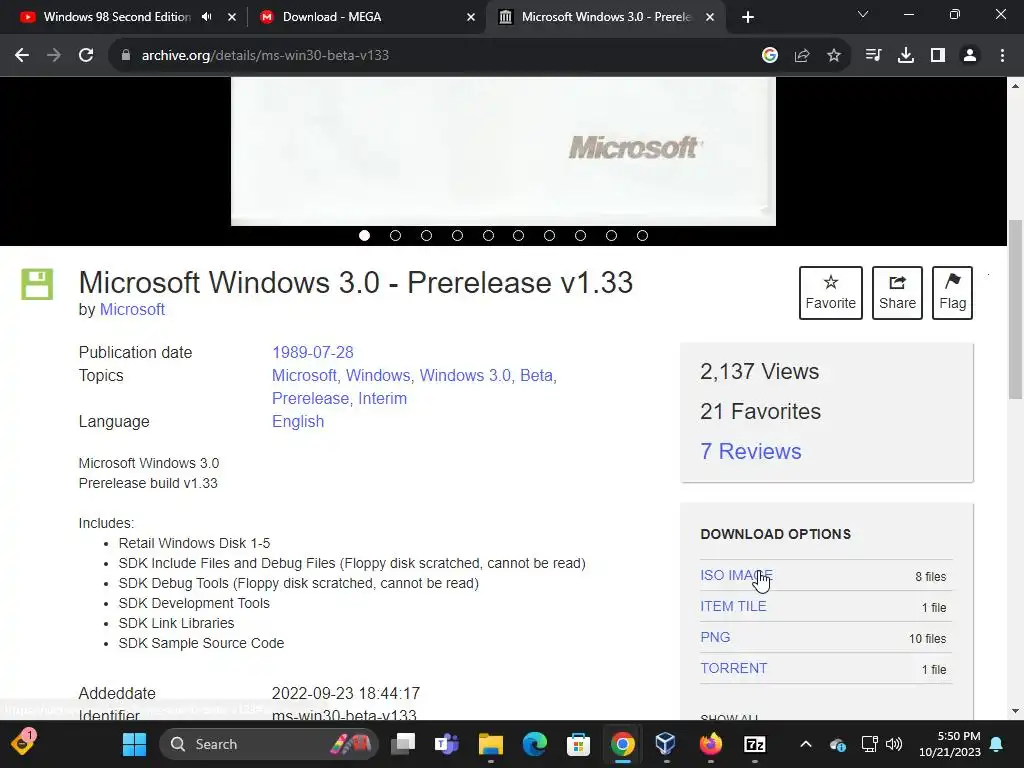
Task: Select the third carousel dot
Action: click(426, 236)
